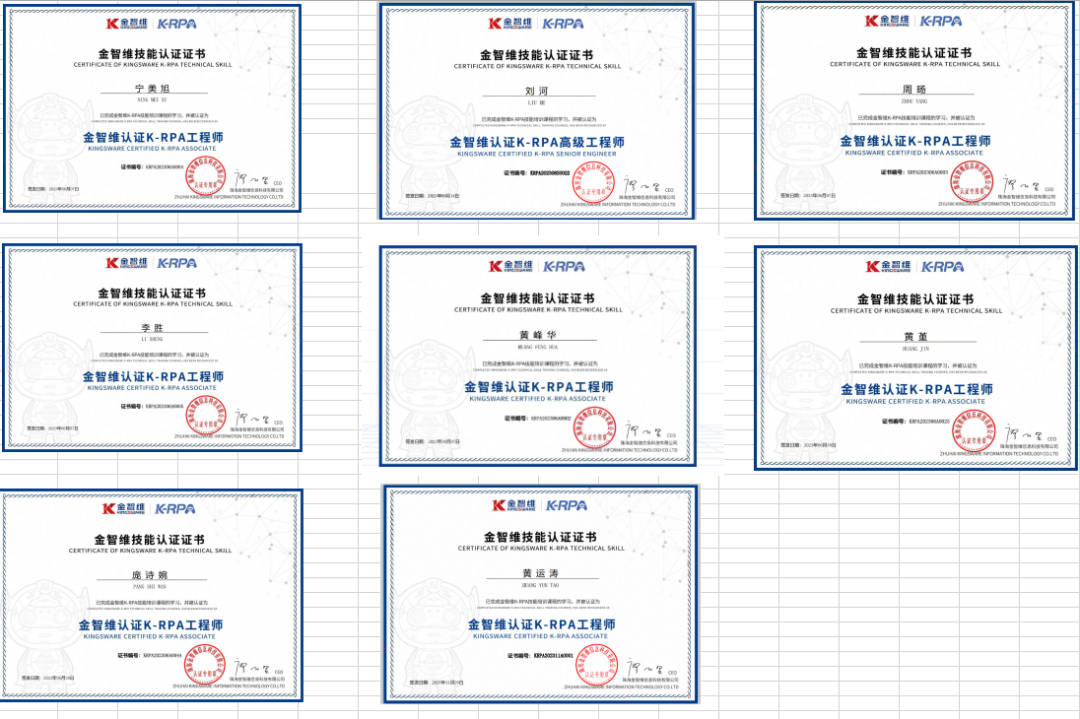Click the HUANG JIN pinyin under 黄堇
Viewport: 1080px width, 719px height.
tap(915, 349)
